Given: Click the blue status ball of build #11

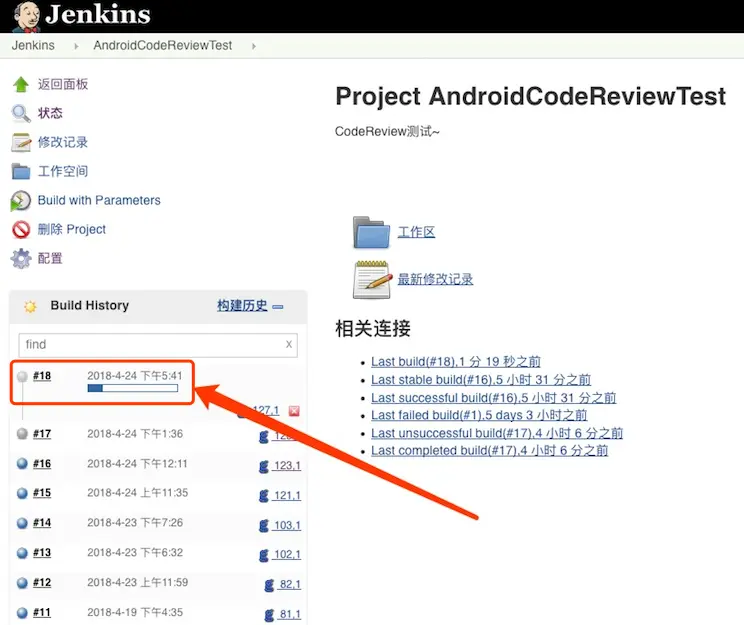Looking at the screenshot, I should coord(22,613).
